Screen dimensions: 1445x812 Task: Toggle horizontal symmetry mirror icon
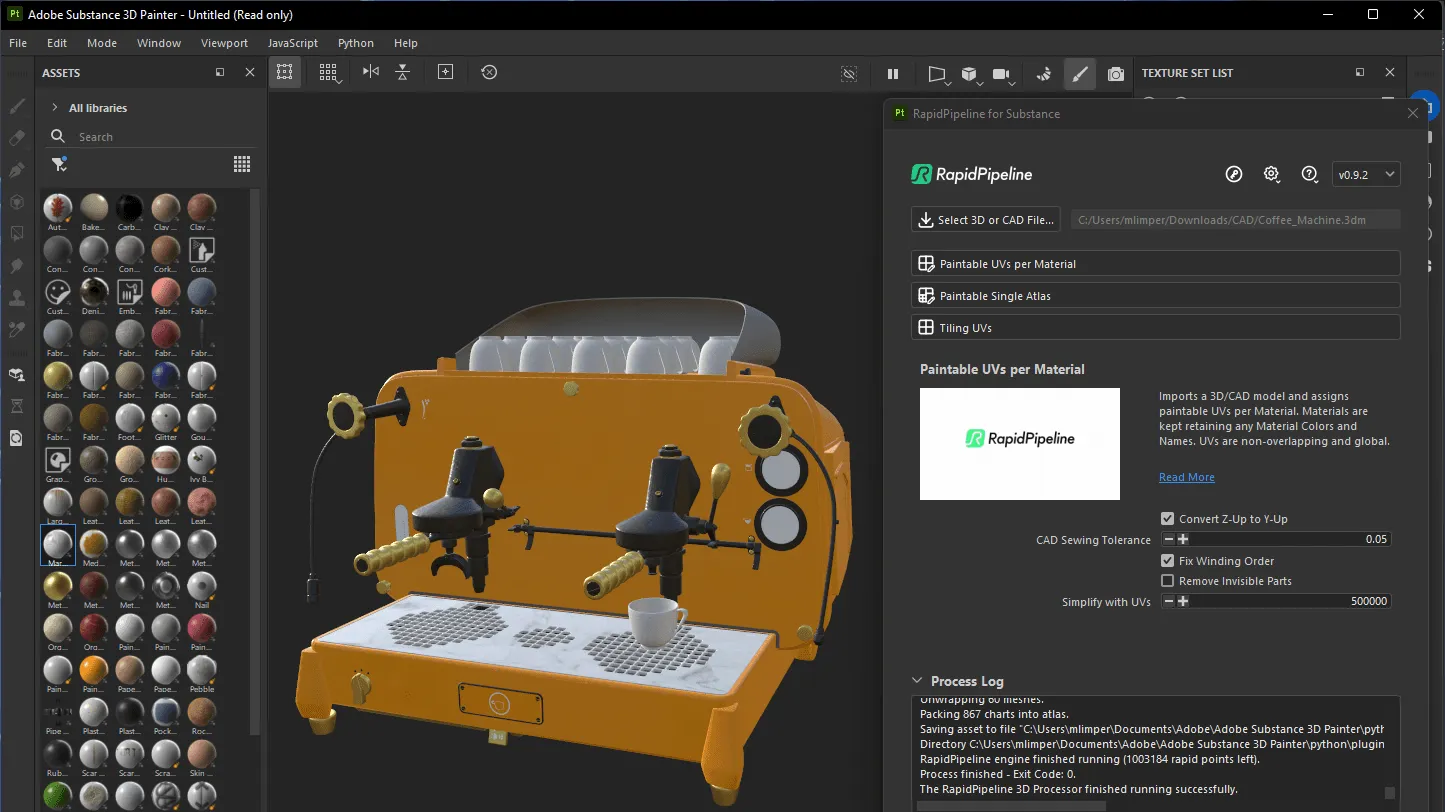[371, 72]
